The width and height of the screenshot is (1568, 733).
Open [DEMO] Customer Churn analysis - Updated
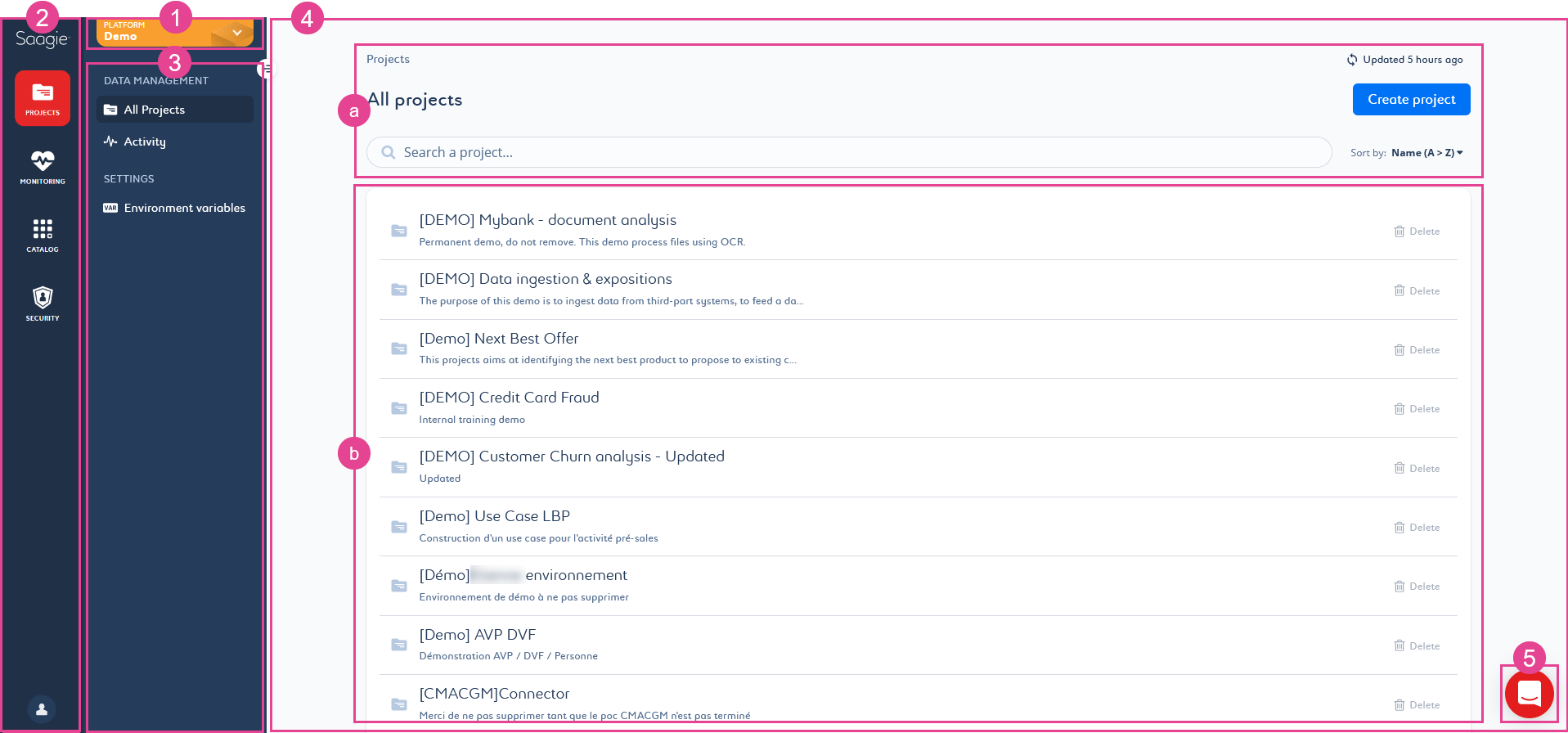coord(572,456)
